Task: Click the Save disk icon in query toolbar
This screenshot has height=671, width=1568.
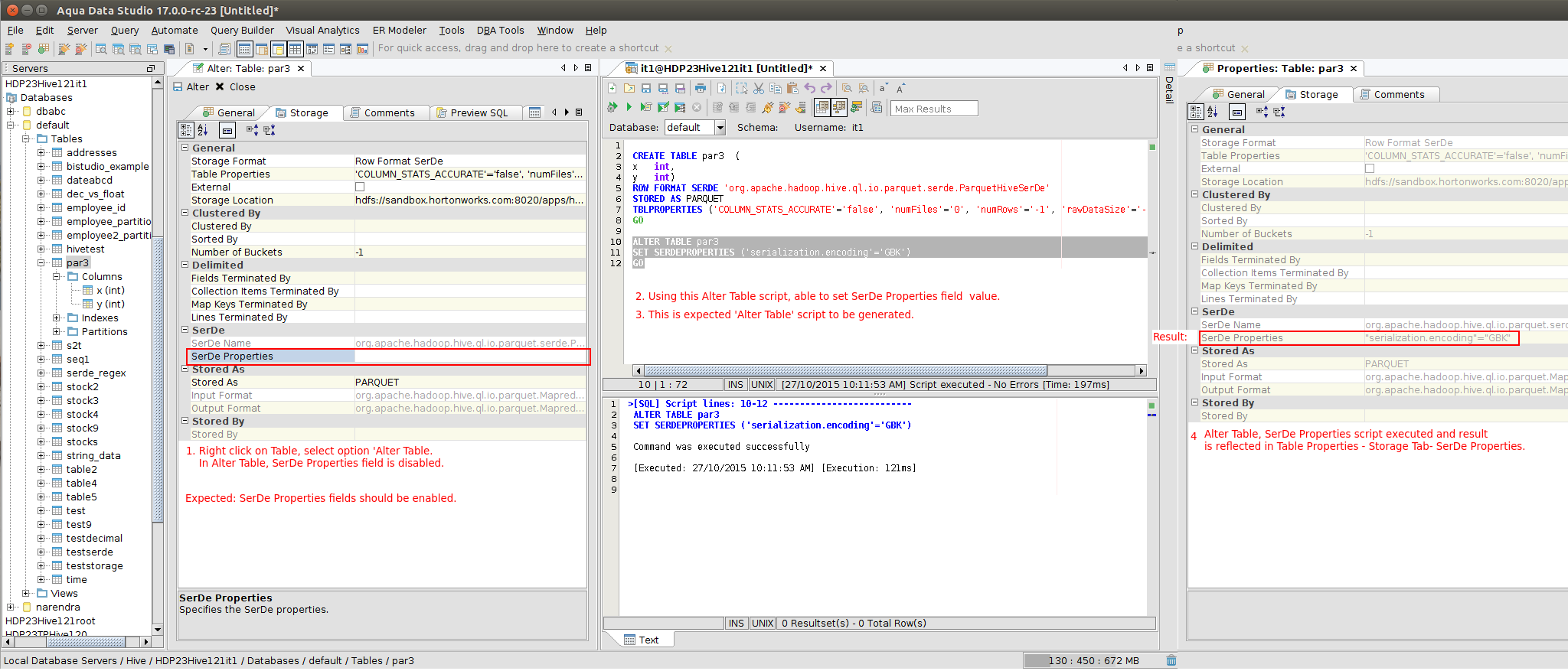Action: click(x=646, y=89)
